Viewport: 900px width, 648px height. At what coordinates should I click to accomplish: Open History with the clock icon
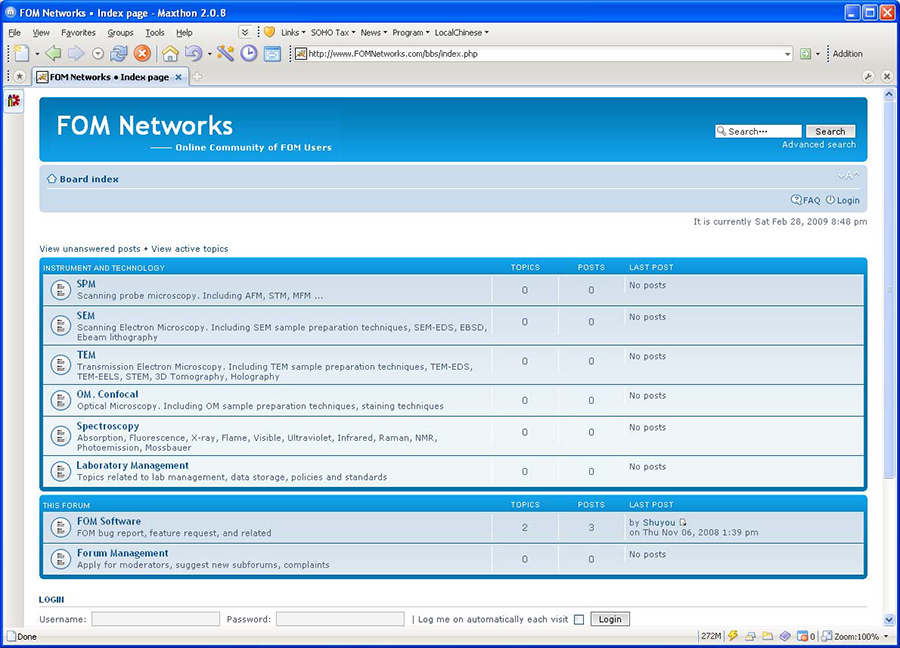249,53
